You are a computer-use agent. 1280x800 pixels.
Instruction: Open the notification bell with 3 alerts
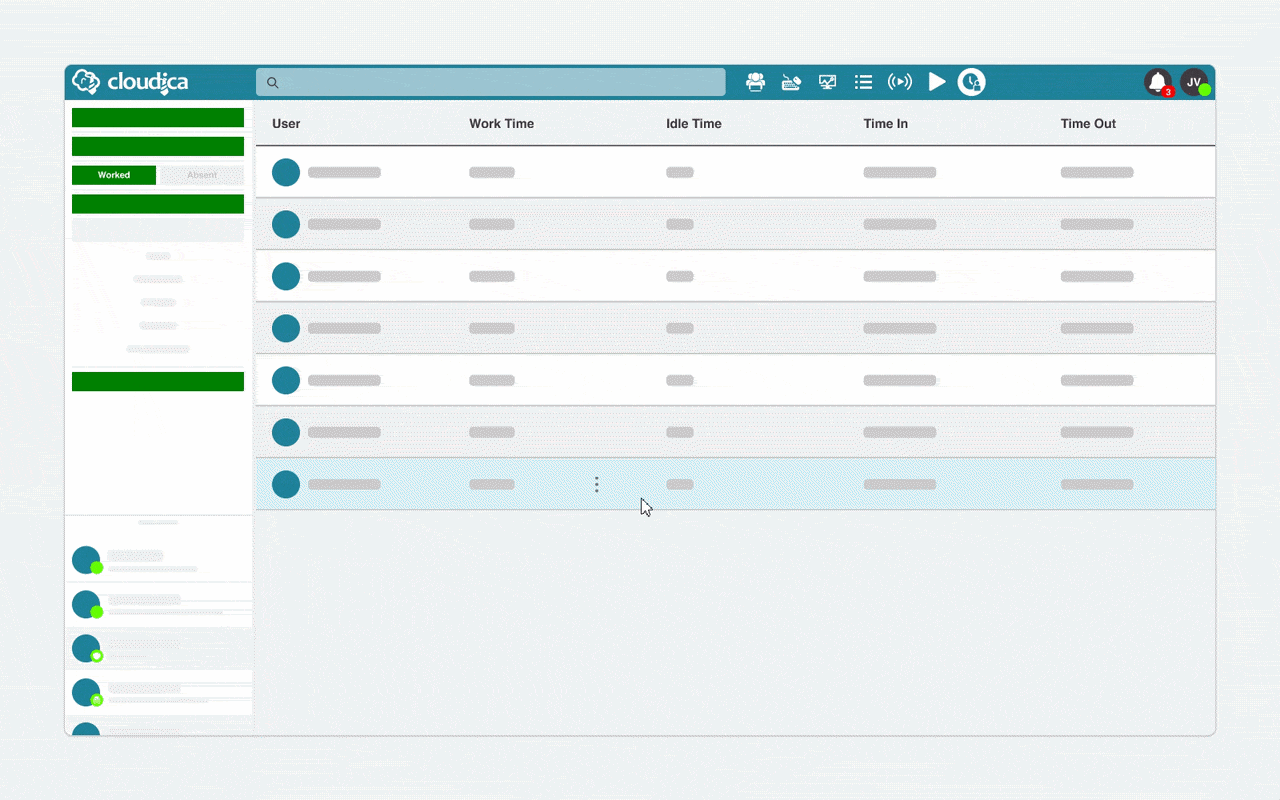click(x=1158, y=82)
